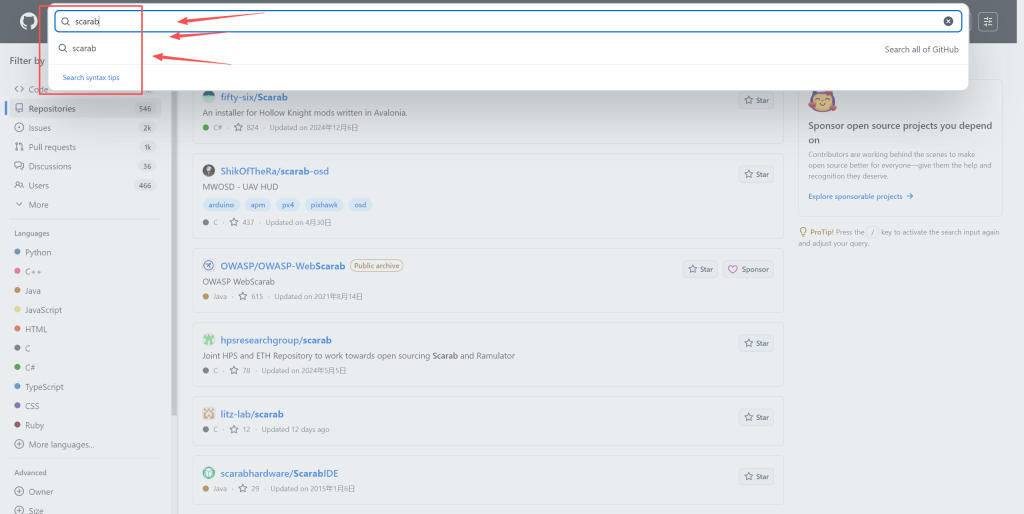Viewport: 1024px width, 514px height.
Task: Click the sponsor mascot illustration
Action: 823,100
